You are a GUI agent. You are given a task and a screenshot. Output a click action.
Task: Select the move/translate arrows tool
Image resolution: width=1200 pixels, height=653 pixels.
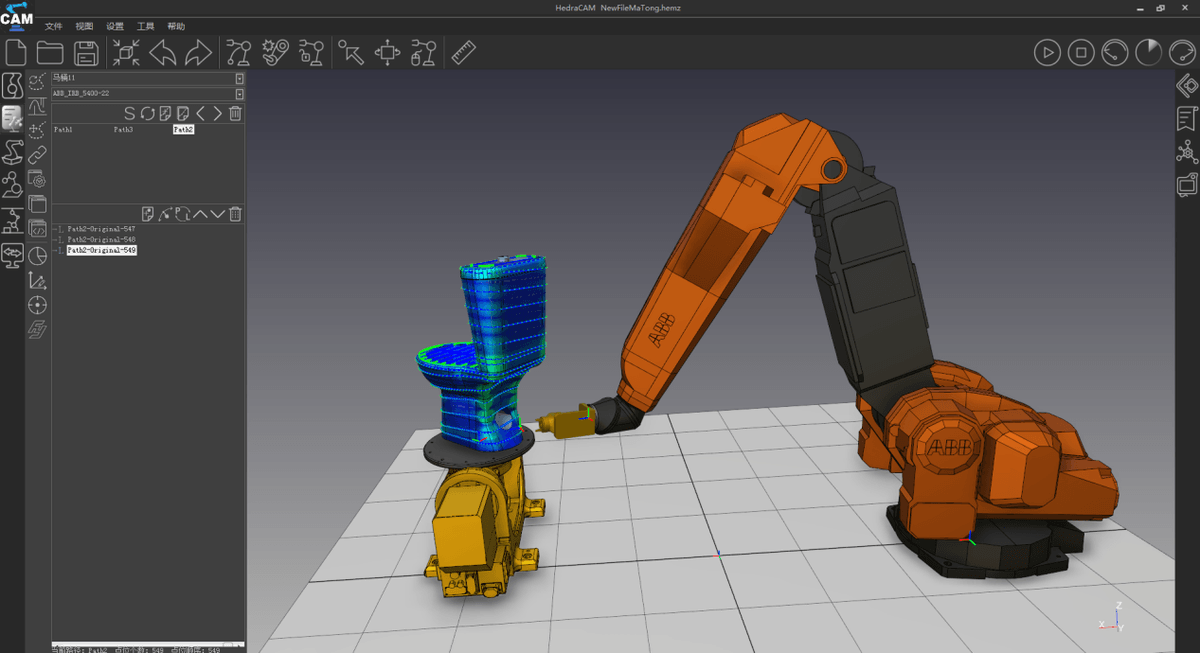click(x=387, y=52)
